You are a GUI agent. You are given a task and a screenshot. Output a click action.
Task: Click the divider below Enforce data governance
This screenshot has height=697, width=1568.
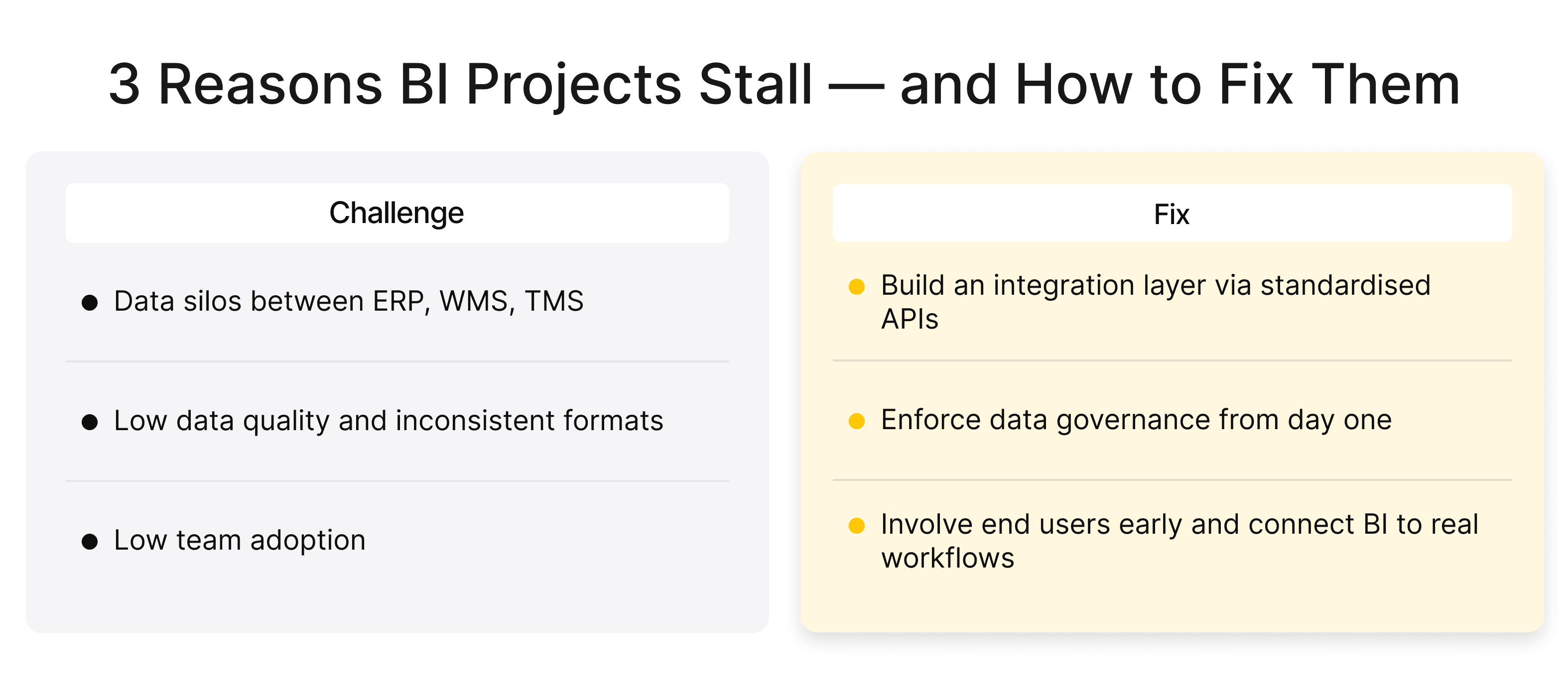tap(1173, 480)
